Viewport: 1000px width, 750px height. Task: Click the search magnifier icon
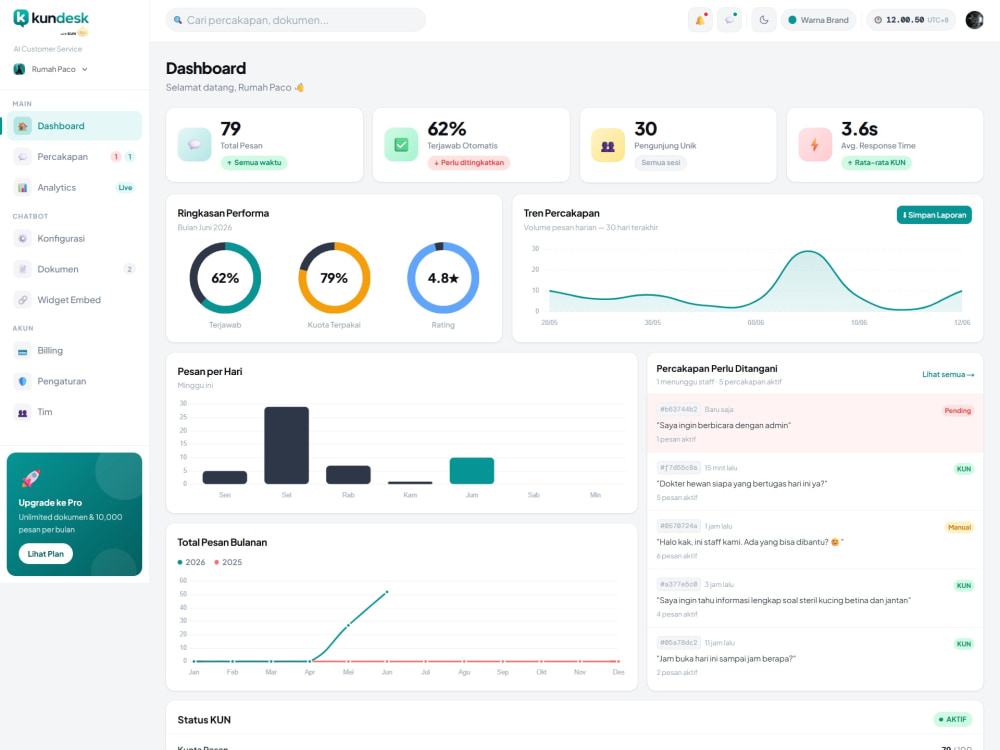click(x=178, y=20)
